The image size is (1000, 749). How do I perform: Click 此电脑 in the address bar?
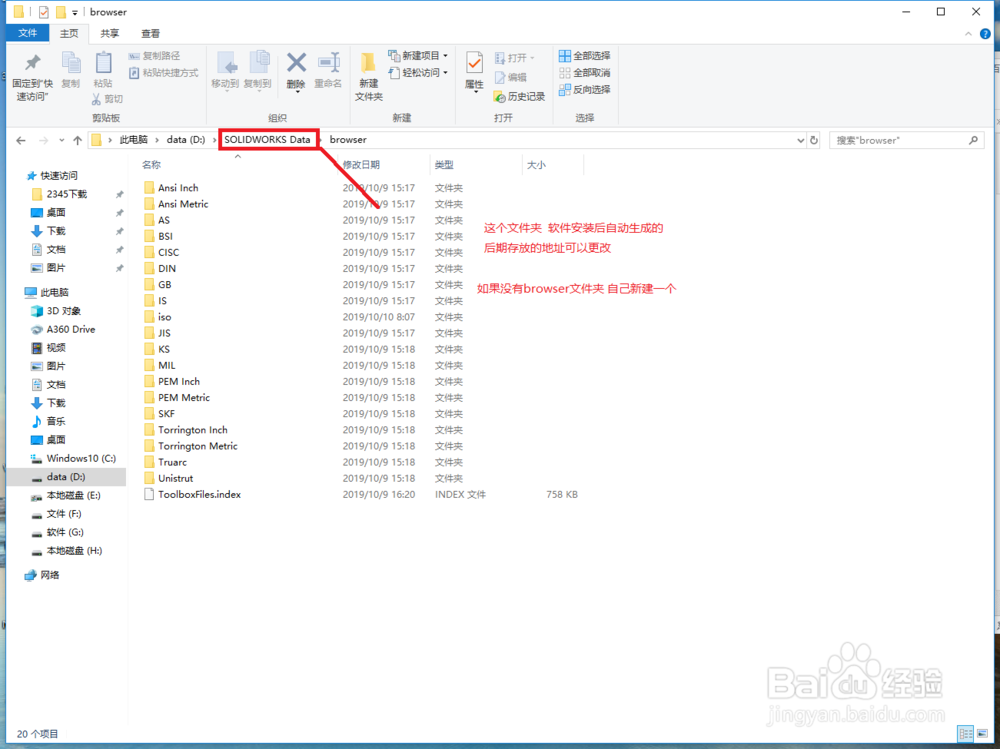134,140
